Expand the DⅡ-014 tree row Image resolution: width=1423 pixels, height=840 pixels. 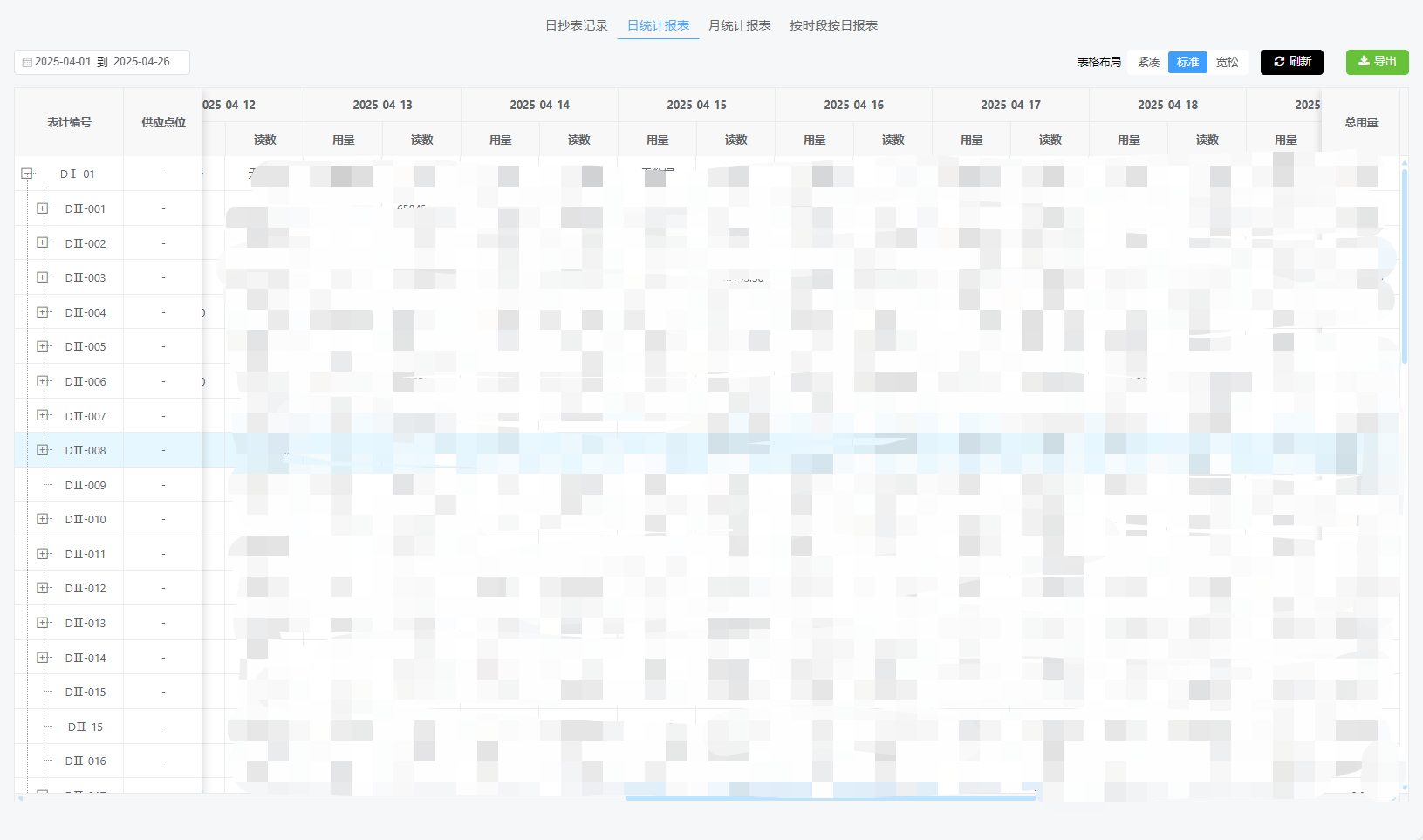pos(42,658)
